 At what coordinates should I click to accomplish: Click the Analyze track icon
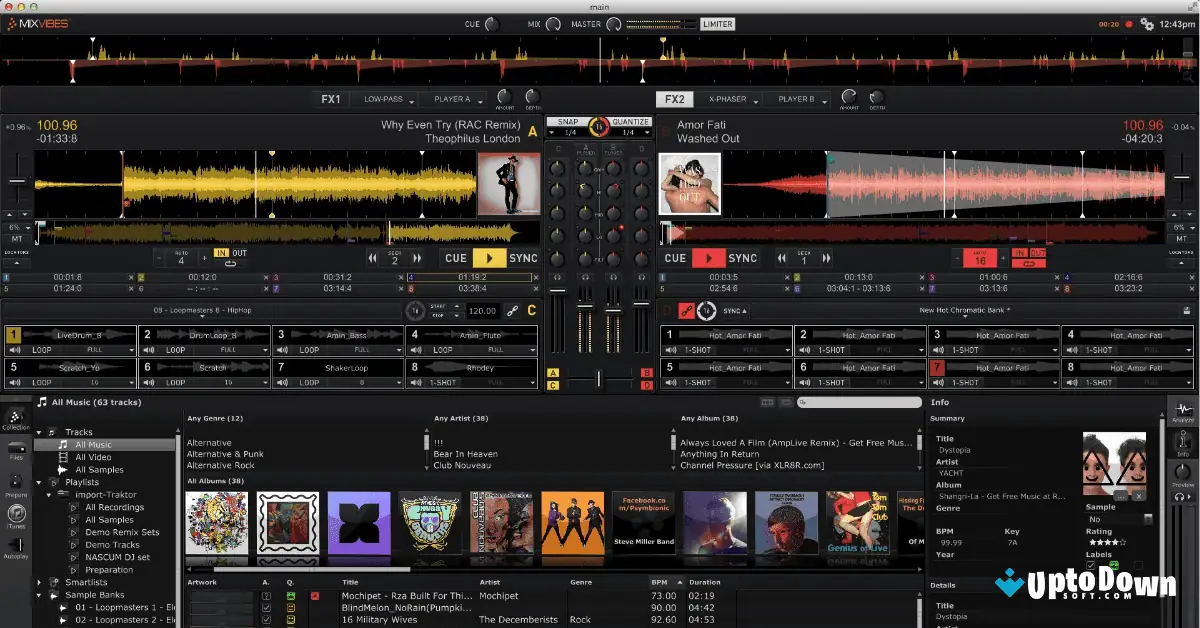pos(1183,410)
